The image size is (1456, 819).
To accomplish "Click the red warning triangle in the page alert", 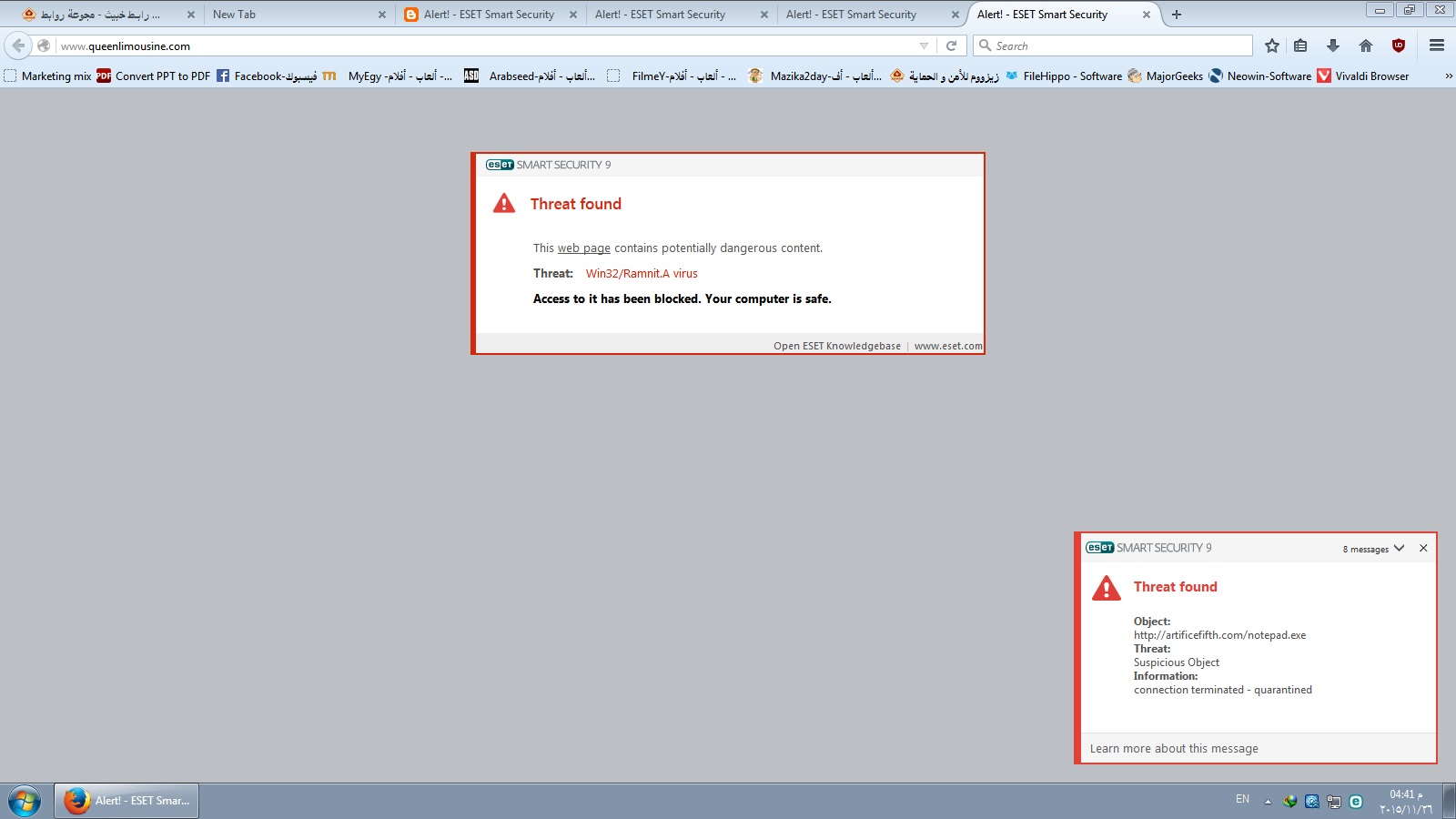I will pyautogui.click(x=504, y=203).
